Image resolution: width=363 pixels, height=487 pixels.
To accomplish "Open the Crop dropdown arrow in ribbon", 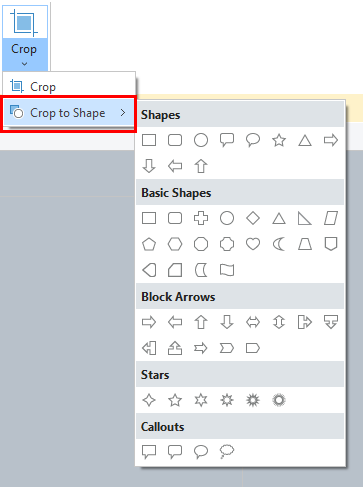I will coord(24,64).
